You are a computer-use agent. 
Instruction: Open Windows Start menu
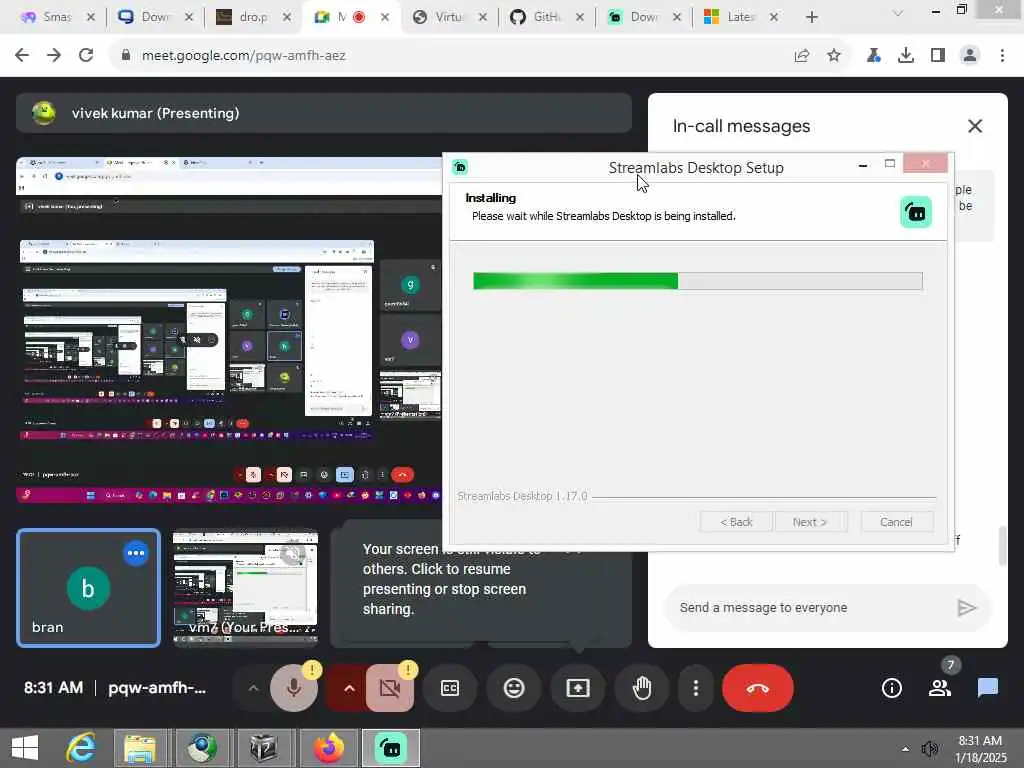[25, 748]
